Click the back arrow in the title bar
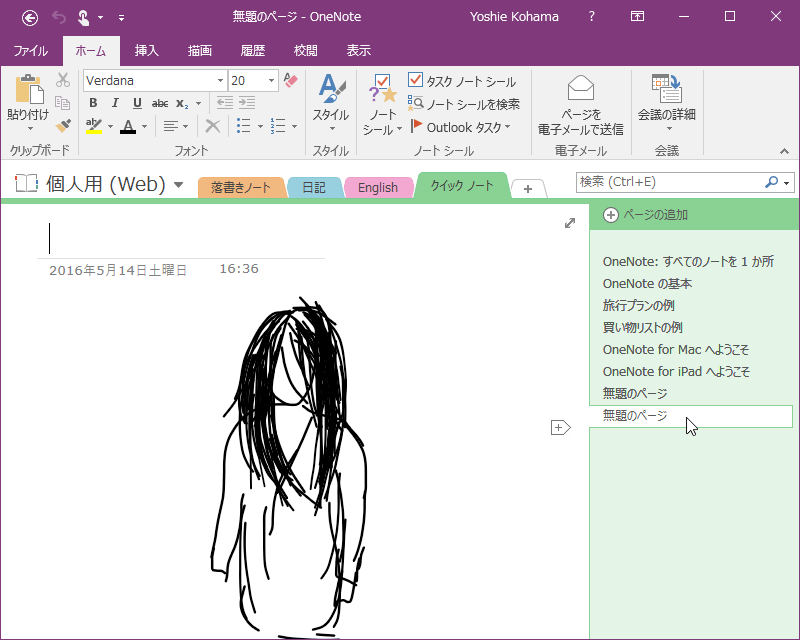The height and width of the screenshot is (640, 800). [30, 17]
